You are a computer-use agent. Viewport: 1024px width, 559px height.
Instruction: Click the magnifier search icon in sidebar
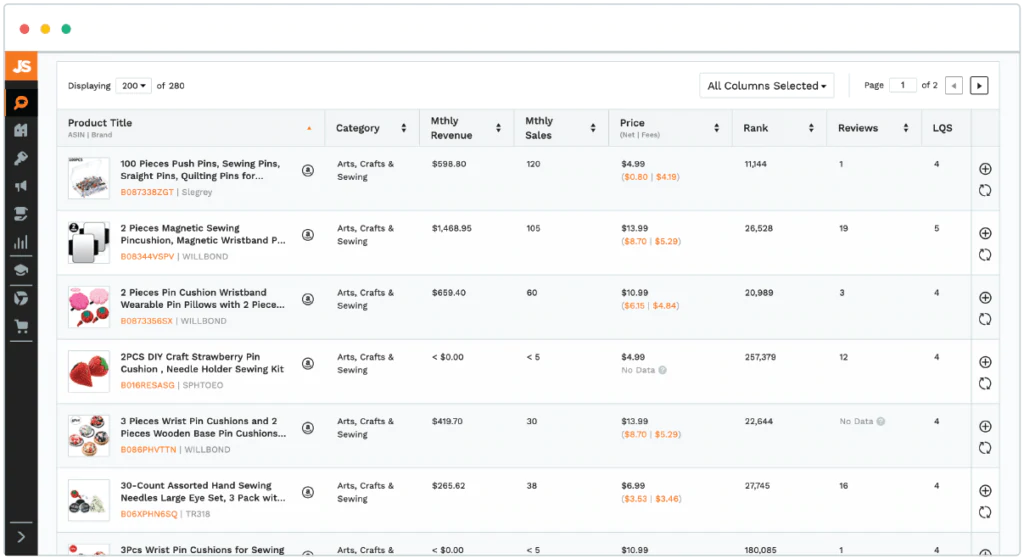click(20, 103)
